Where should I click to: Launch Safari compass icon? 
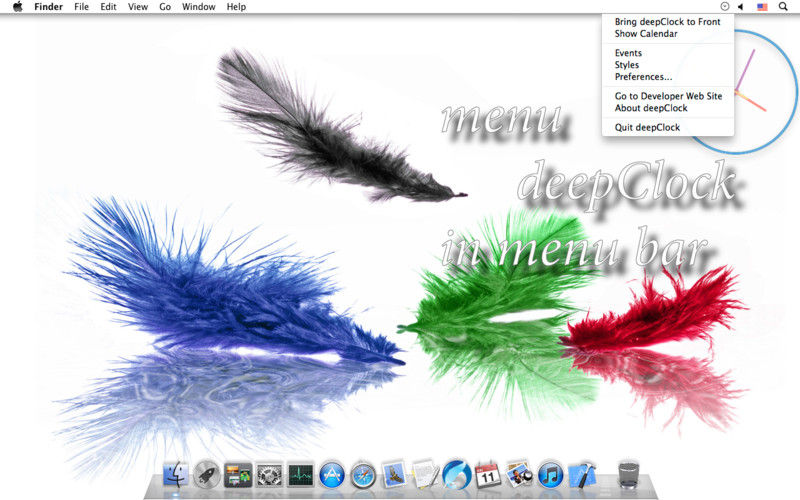(x=363, y=476)
